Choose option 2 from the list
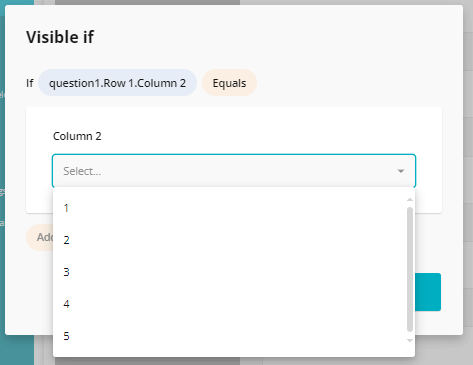Image resolution: width=473 pixels, height=365 pixels. click(234, 240)
